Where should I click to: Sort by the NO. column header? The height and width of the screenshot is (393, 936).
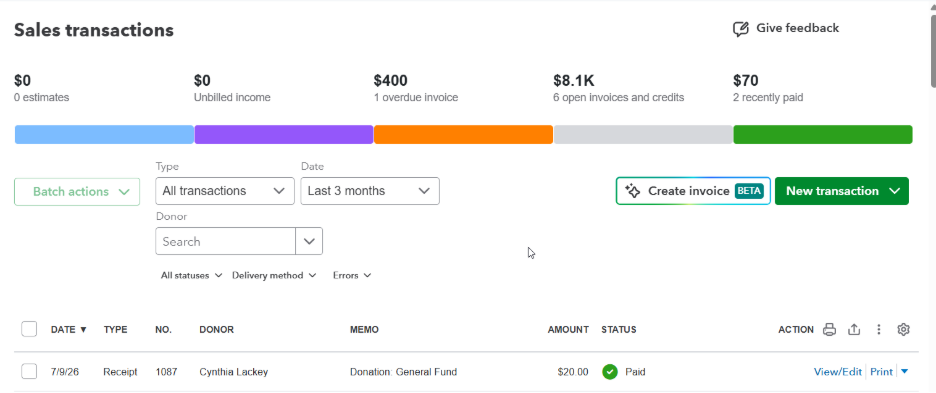(x=163, y=329)
